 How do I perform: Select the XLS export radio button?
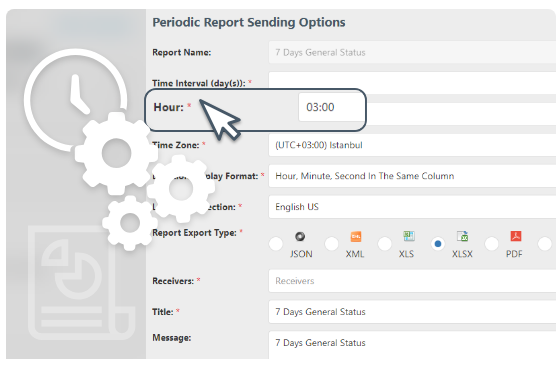(x=384, y=244)
